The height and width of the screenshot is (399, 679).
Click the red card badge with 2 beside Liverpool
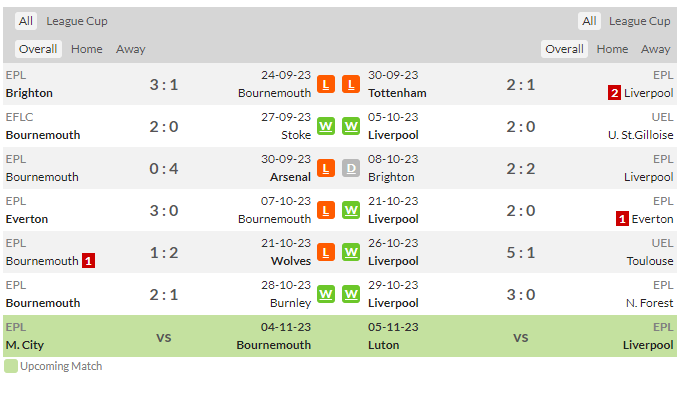click(x=614, y=93)
